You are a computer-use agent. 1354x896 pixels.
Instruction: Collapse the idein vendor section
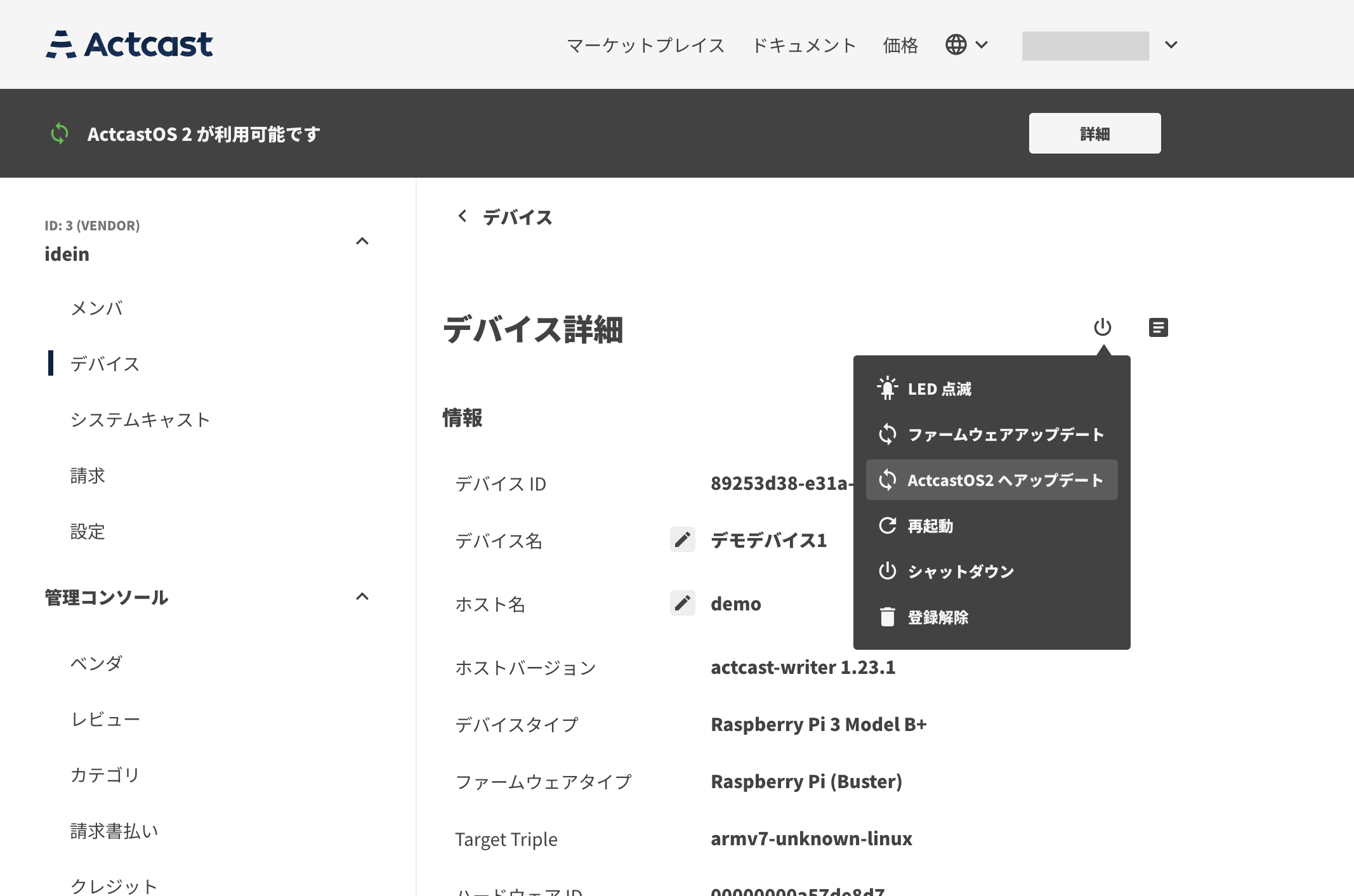(362, 241)
